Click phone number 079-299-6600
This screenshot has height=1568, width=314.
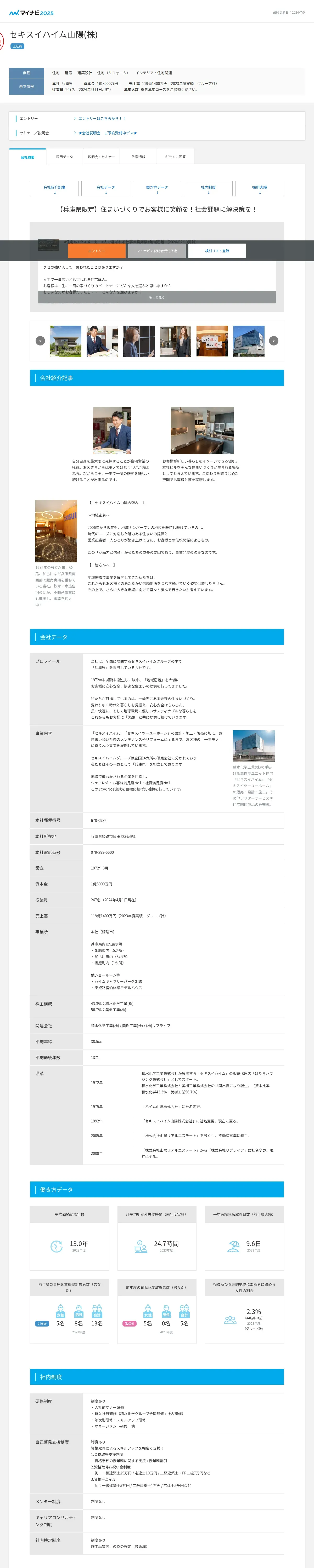(x=102, y=852)
